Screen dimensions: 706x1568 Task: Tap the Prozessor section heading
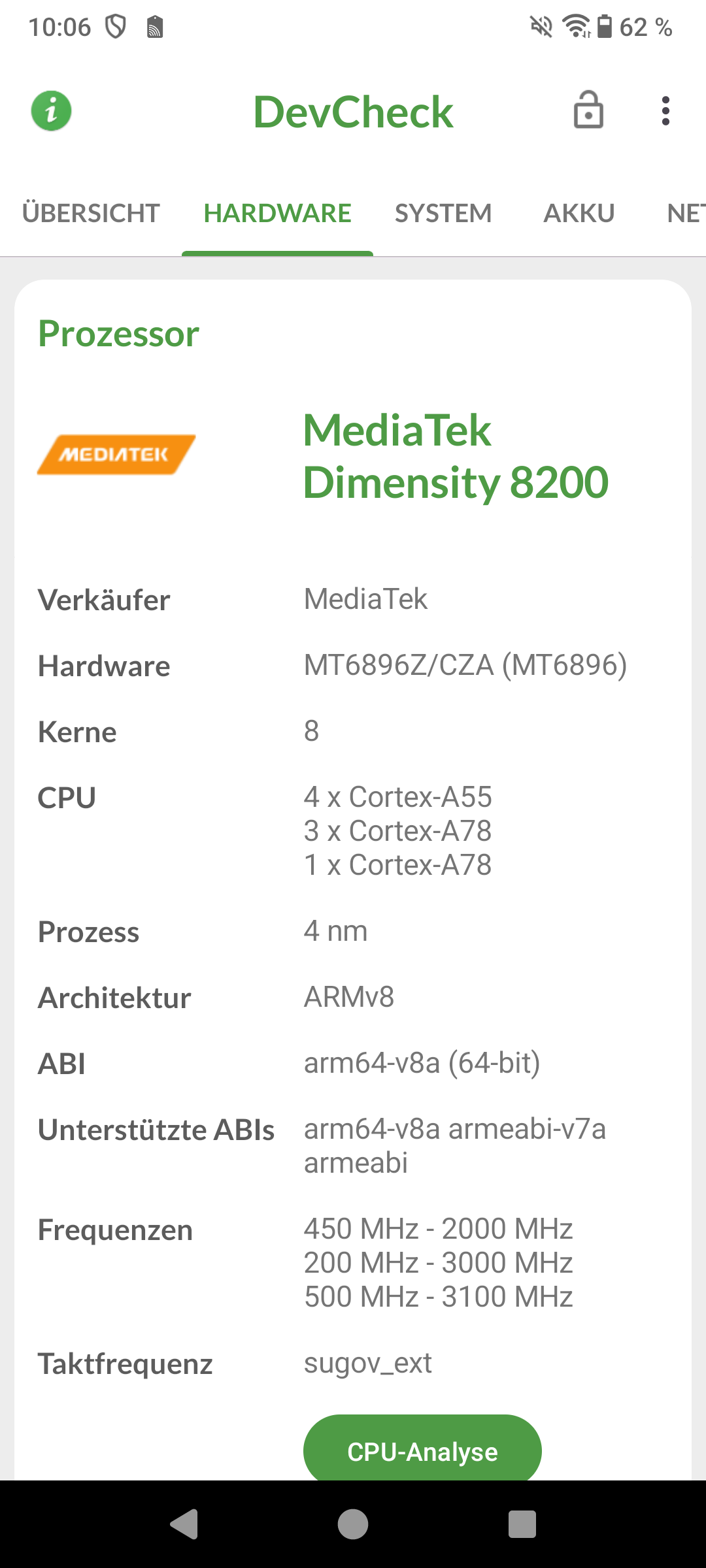(x=118, y=334)
